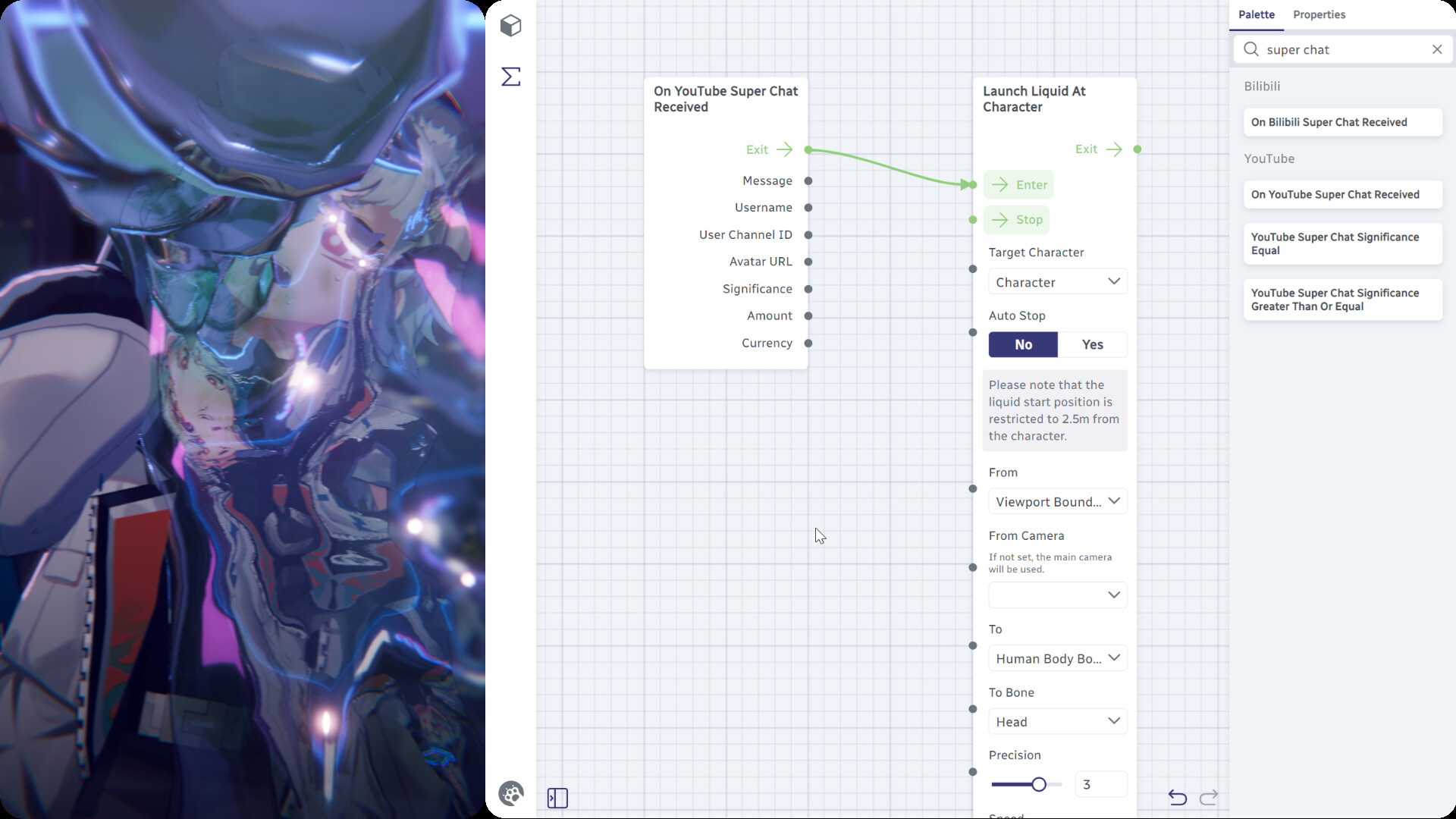Open the To Bone Head dropdown

[1057, 721]
